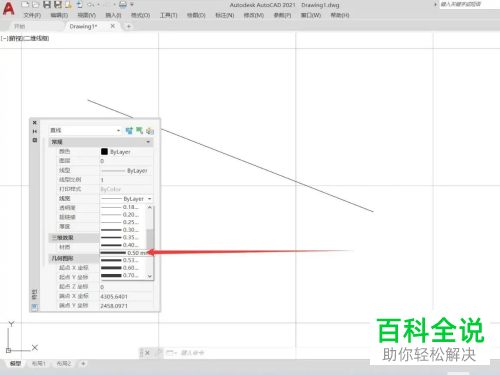Open the 工具(T) menu
The height and width of the screenshot is (375, 500).
point(168,15)
